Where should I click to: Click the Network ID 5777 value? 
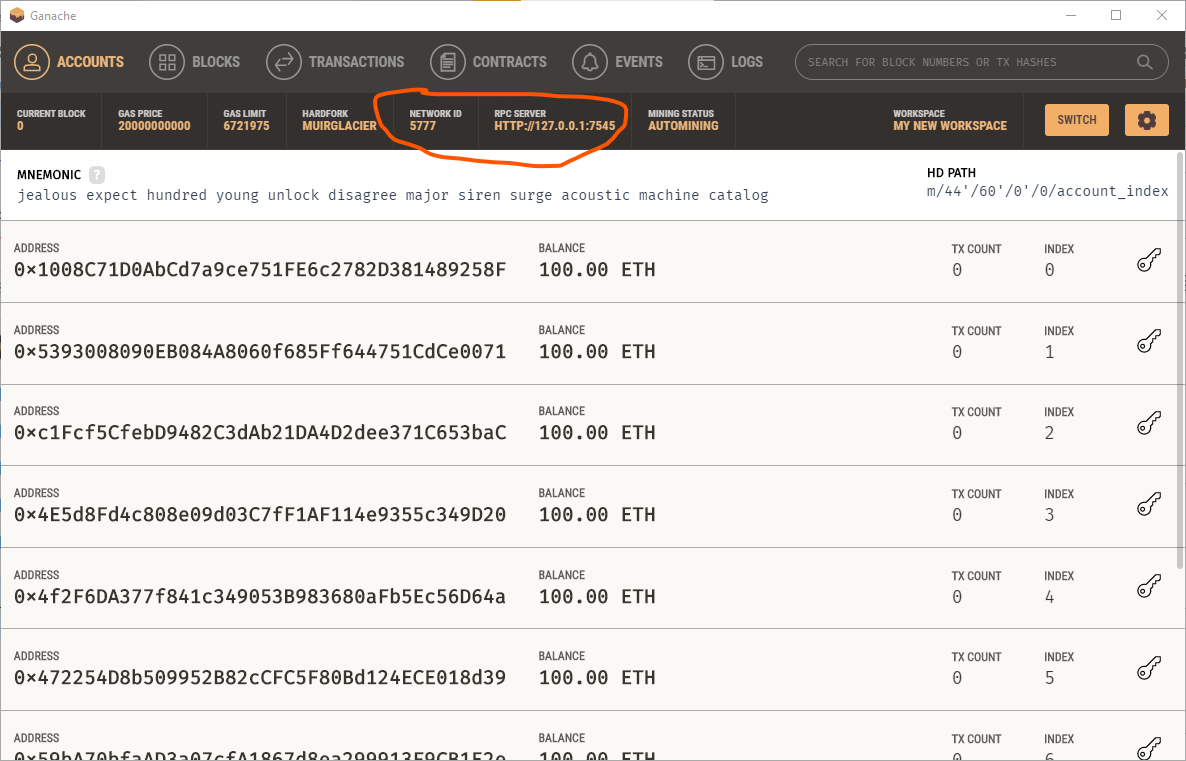423,126
